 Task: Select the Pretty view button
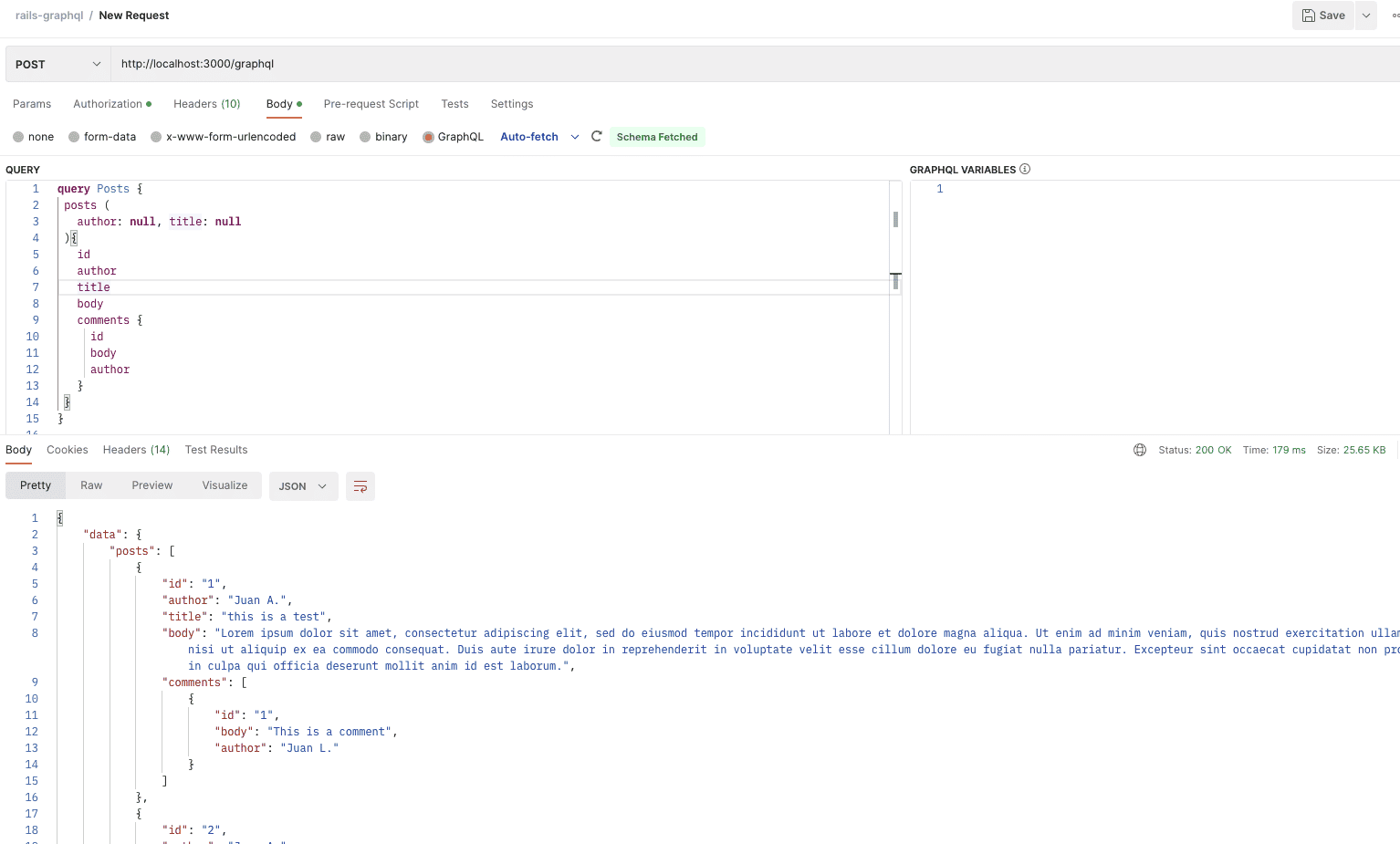coord(36,485)
